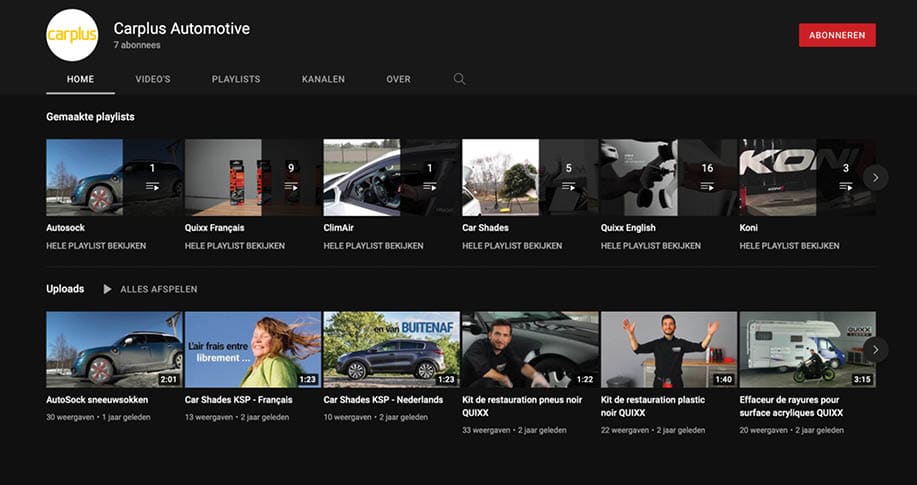This screenshot has height=485, width=917.
Task: Click the 3:15 duration badge
Action: tap(861, 379)
